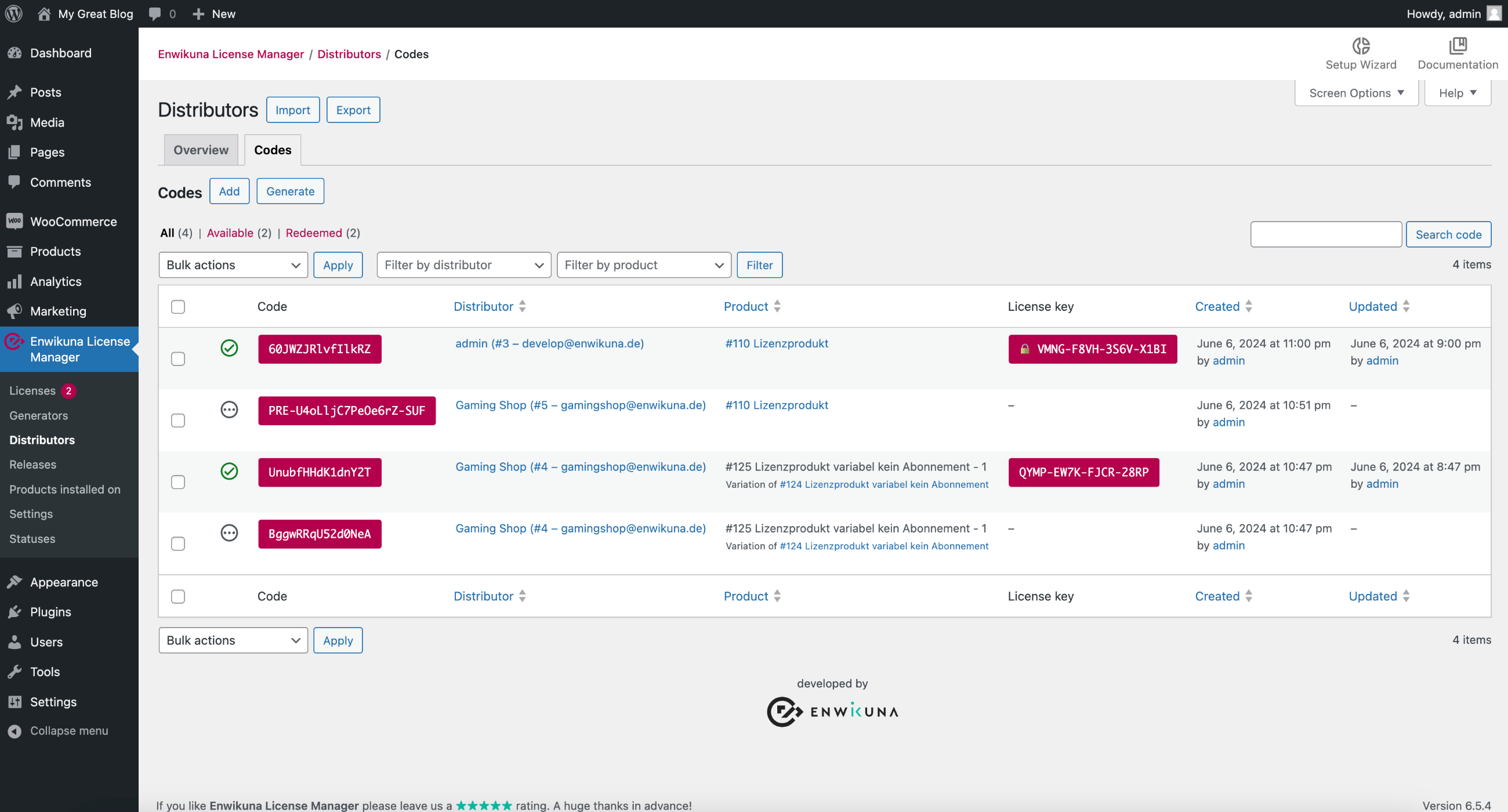Show only Redeemed codes
1508x812 pixels.
[314, 233]
